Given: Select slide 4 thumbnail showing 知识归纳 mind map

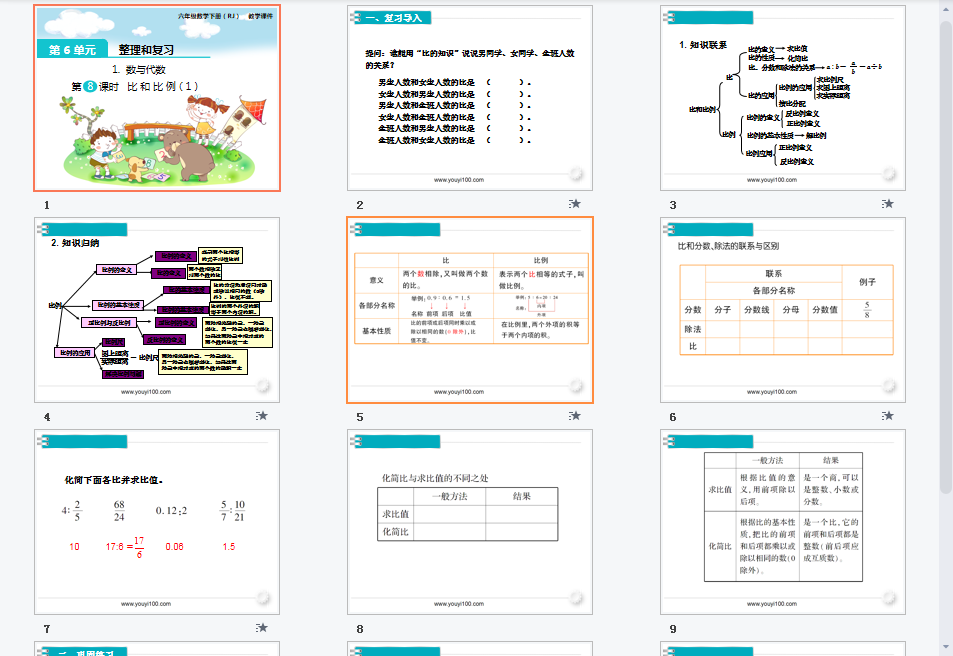Looking at the screenshot, I should pos(157,310).
